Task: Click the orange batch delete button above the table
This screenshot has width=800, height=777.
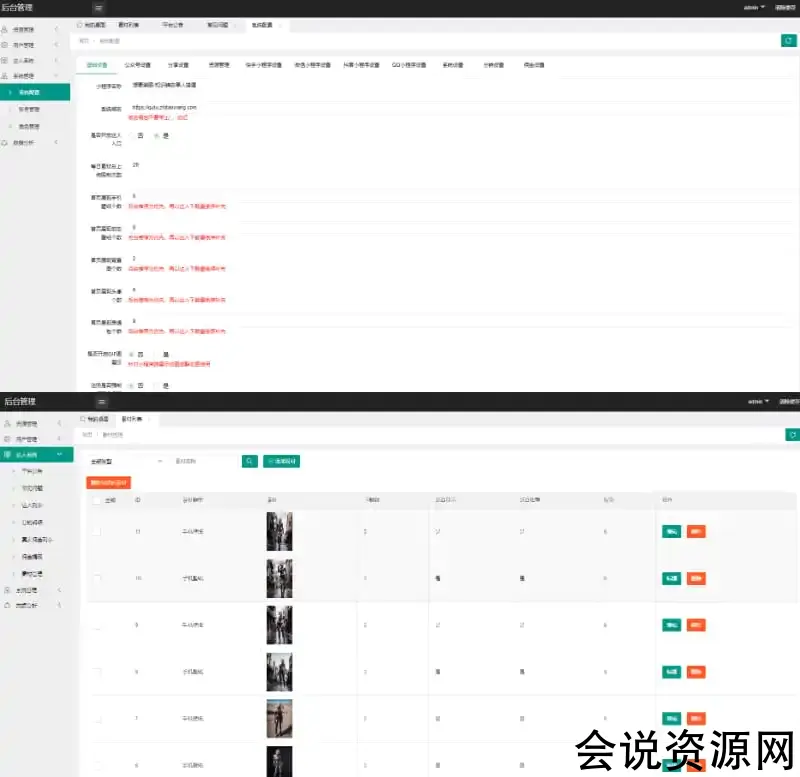Action: pyautogui.click(x=108, y=482)
